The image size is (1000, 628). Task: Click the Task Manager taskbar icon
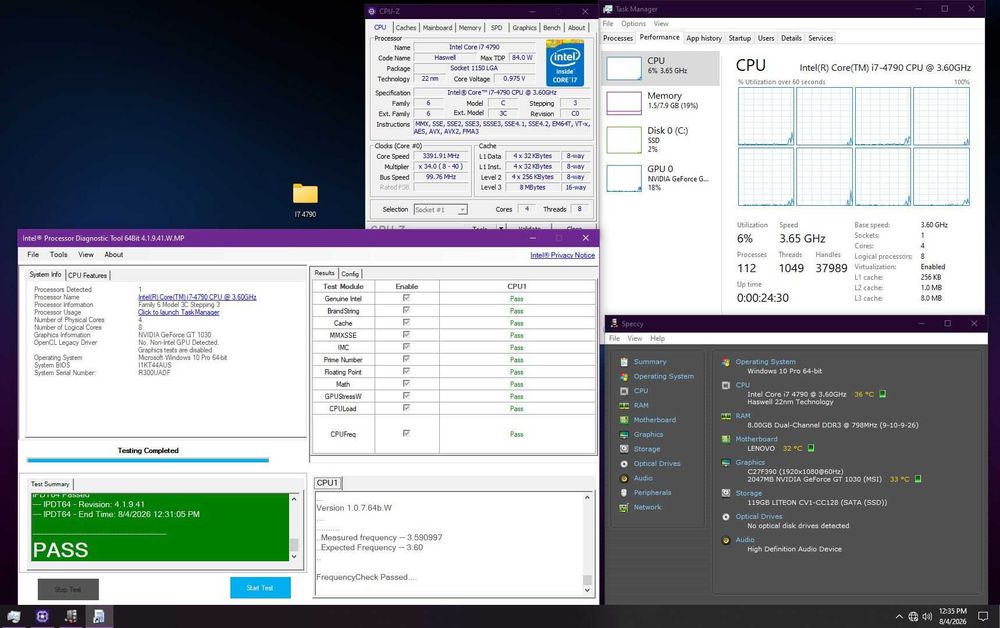(13, 616)
